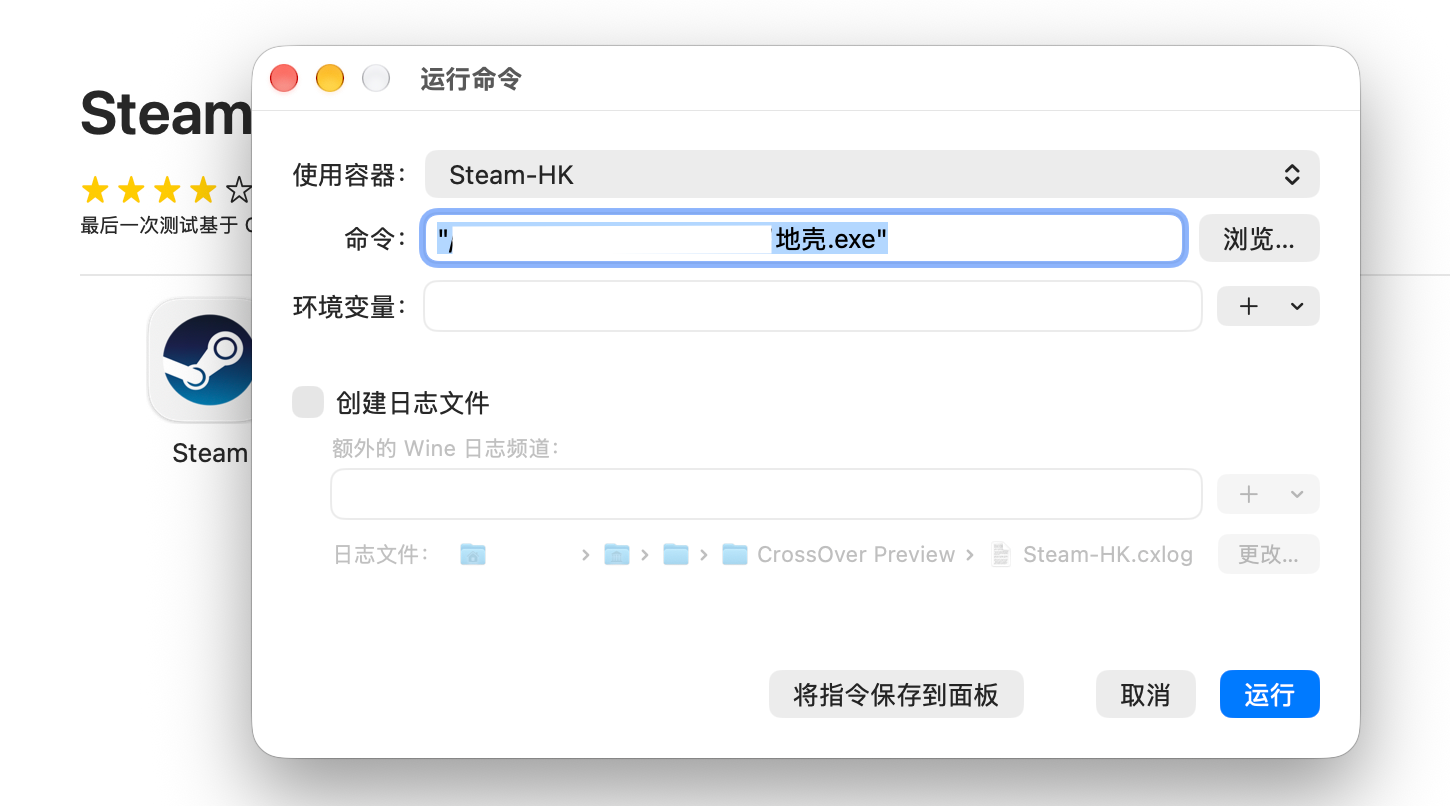Click the "Steam" label under the app icon
The image size is (1450, 806).
(210, 453)
